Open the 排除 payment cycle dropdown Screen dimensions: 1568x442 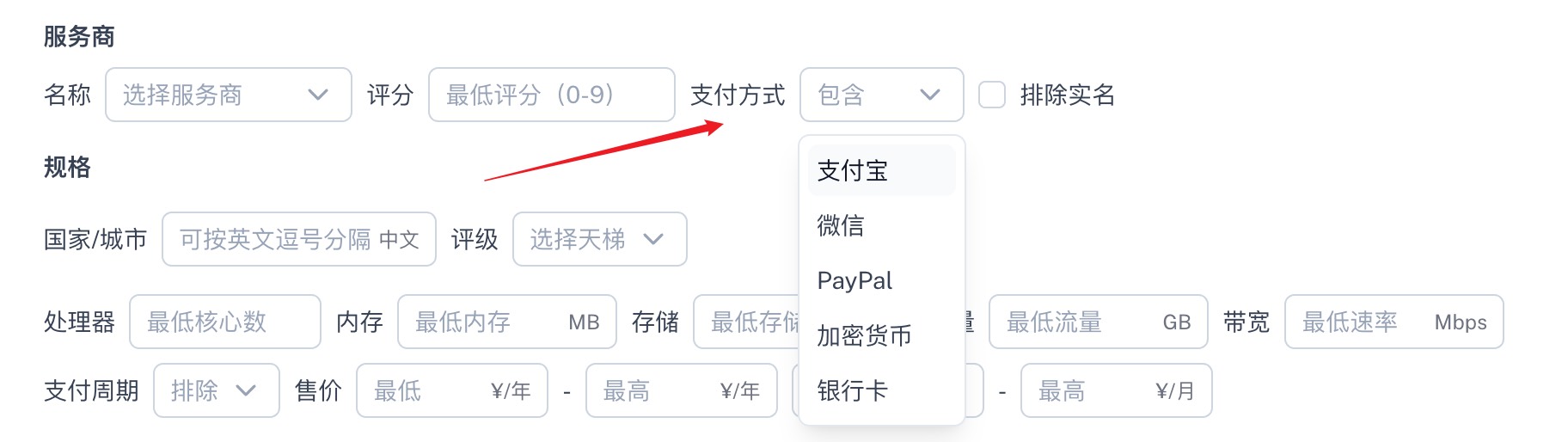coord(217,390)
